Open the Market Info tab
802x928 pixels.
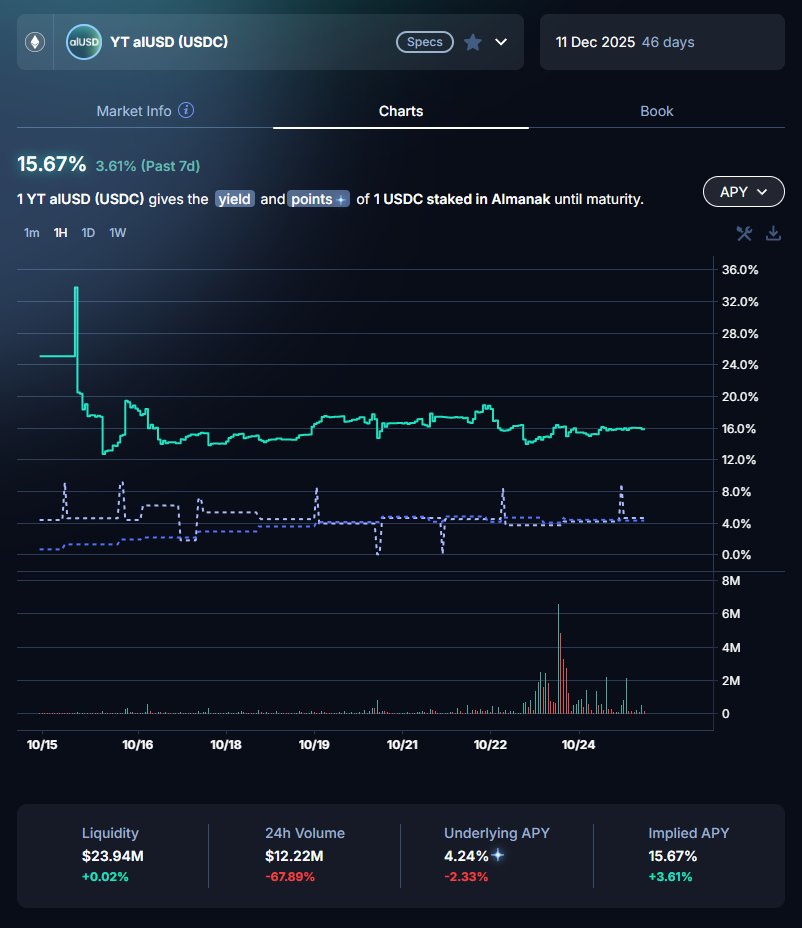pos(134,111)
